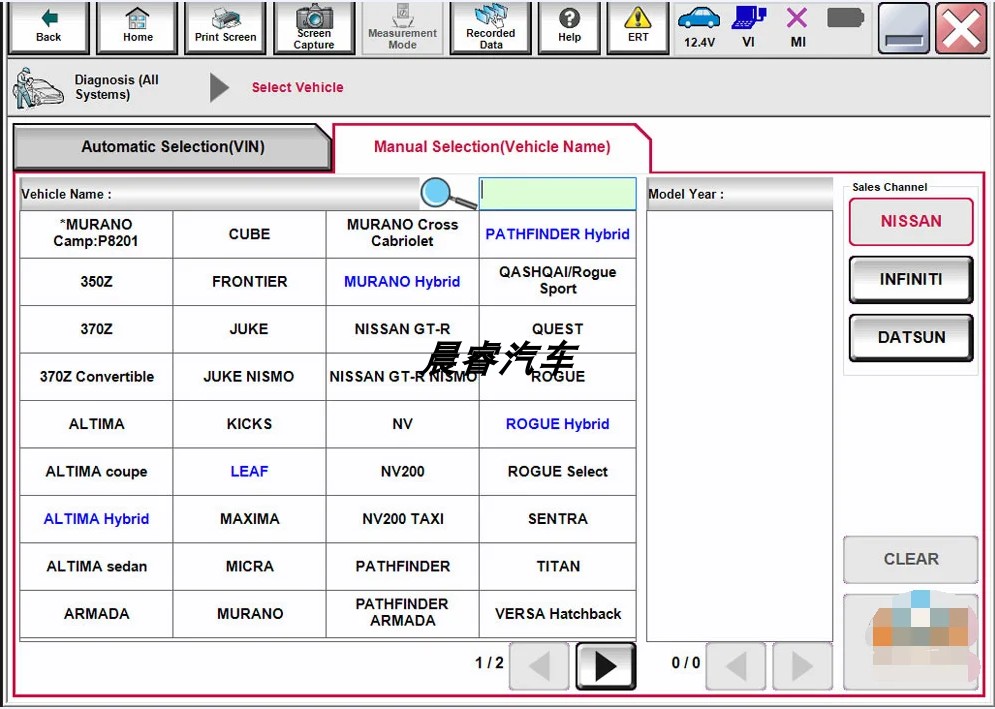Take a Screen Capture

coord(314,28)
